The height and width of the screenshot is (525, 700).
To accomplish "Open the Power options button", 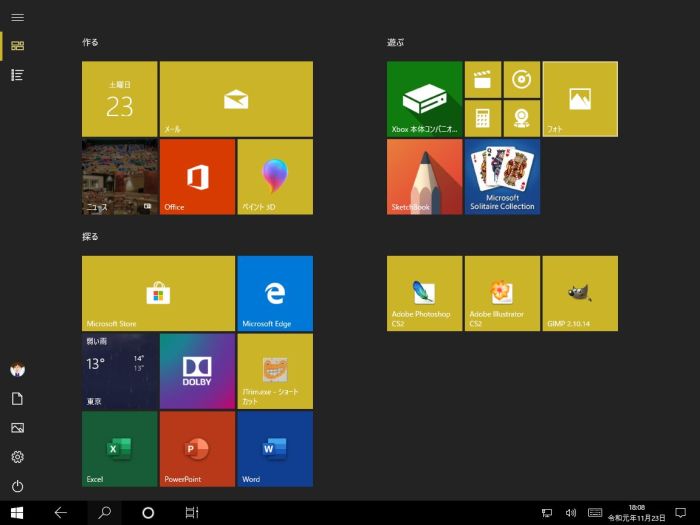I will [x=17, y=486].
